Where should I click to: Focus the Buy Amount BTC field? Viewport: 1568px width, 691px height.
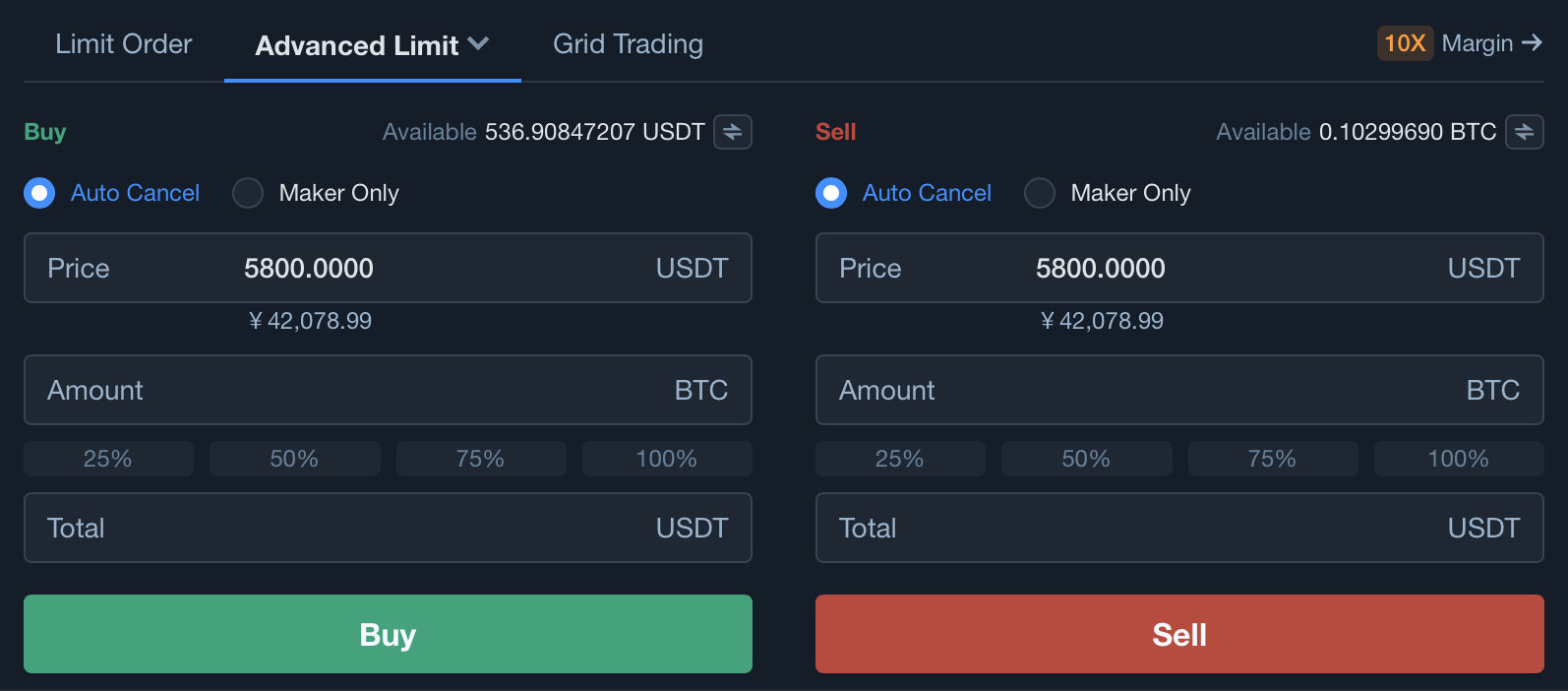pos(388,390)
